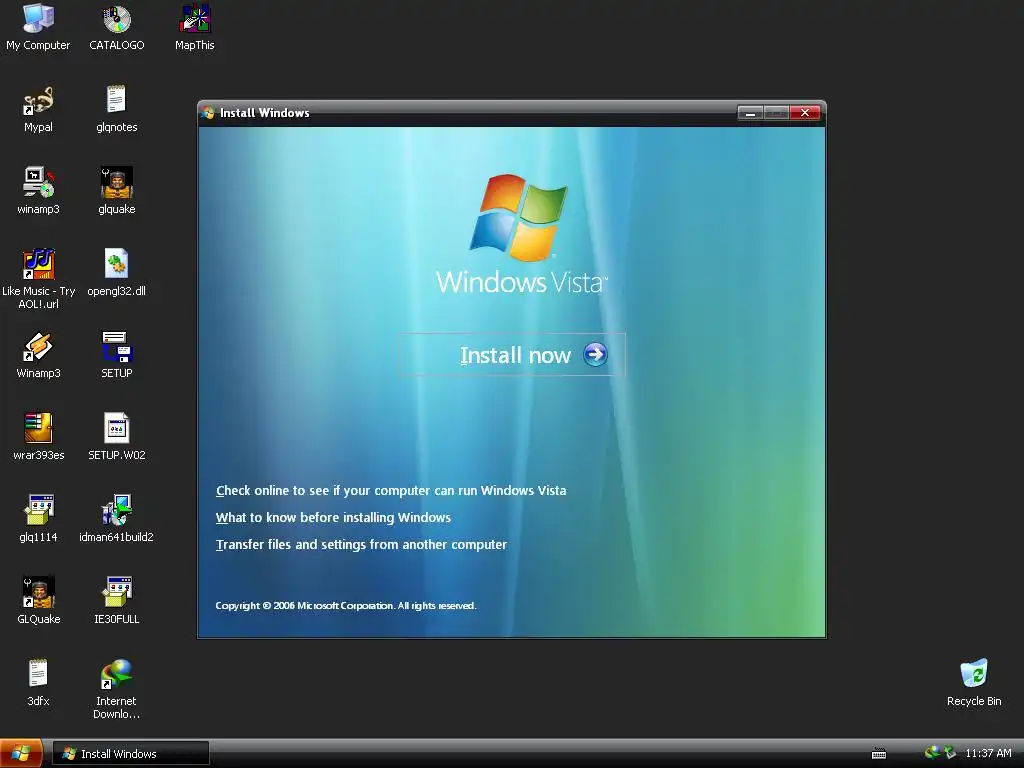Image resolution: width=1024 pixels, height=768 pixels.
Task: Click the blue arrow beside Install now
Action: pos(595,355)
